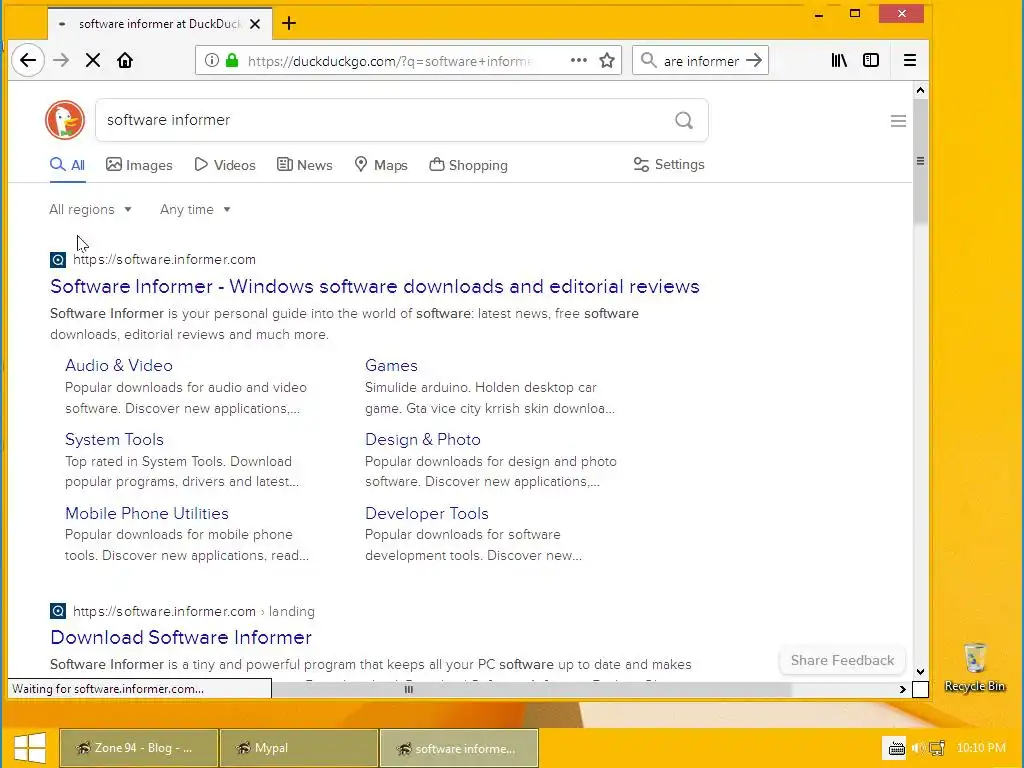Image resolution: width=1024 pixels, height=768 pixels.
Task: Click the network tray icon
Action: point(937,748)
